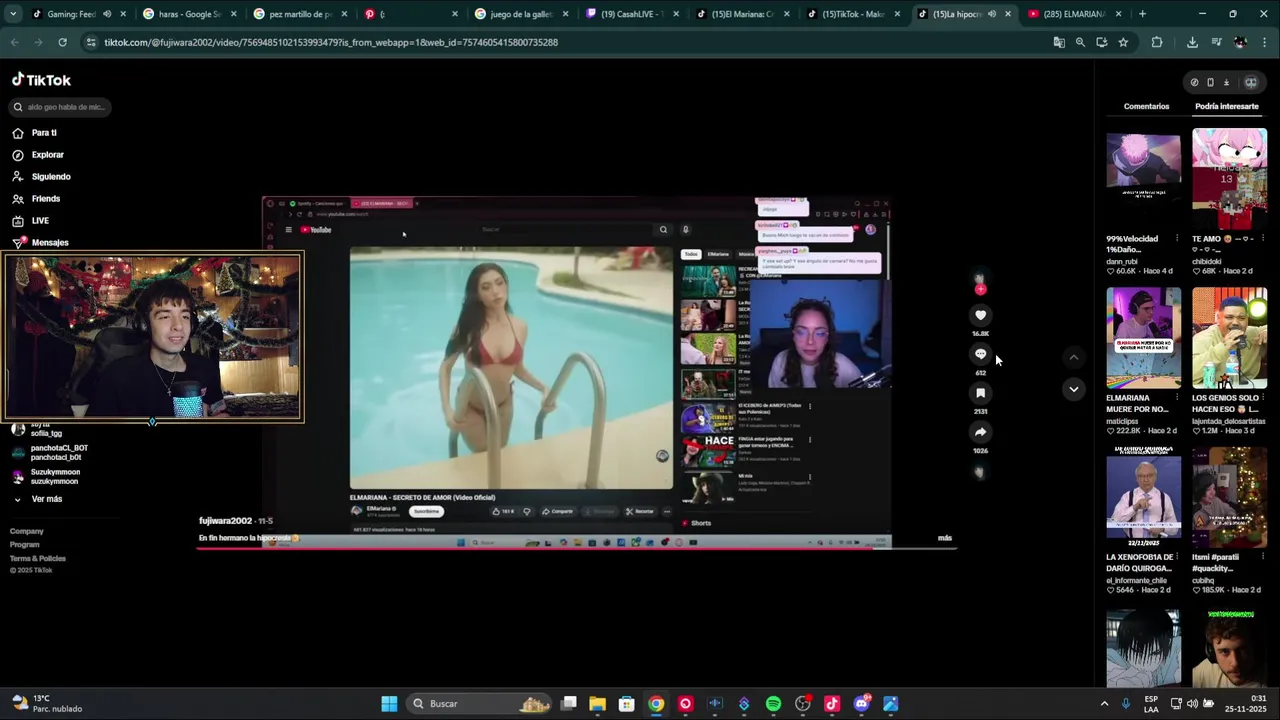Open Program footer link
Viewport: 1280px width, 720px height.
click(x=25, y=545)
